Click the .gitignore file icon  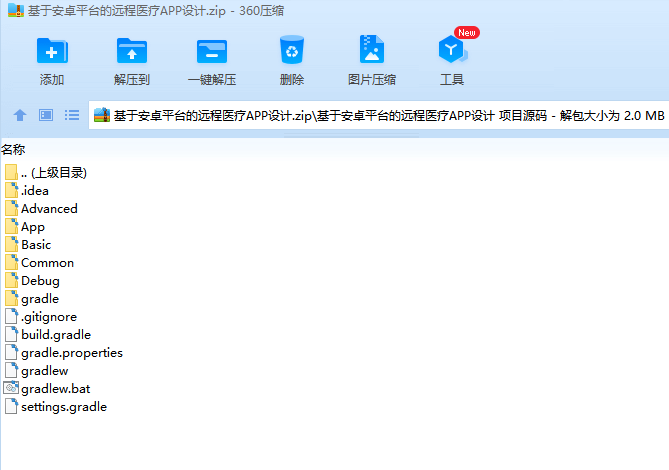(12, 316)
